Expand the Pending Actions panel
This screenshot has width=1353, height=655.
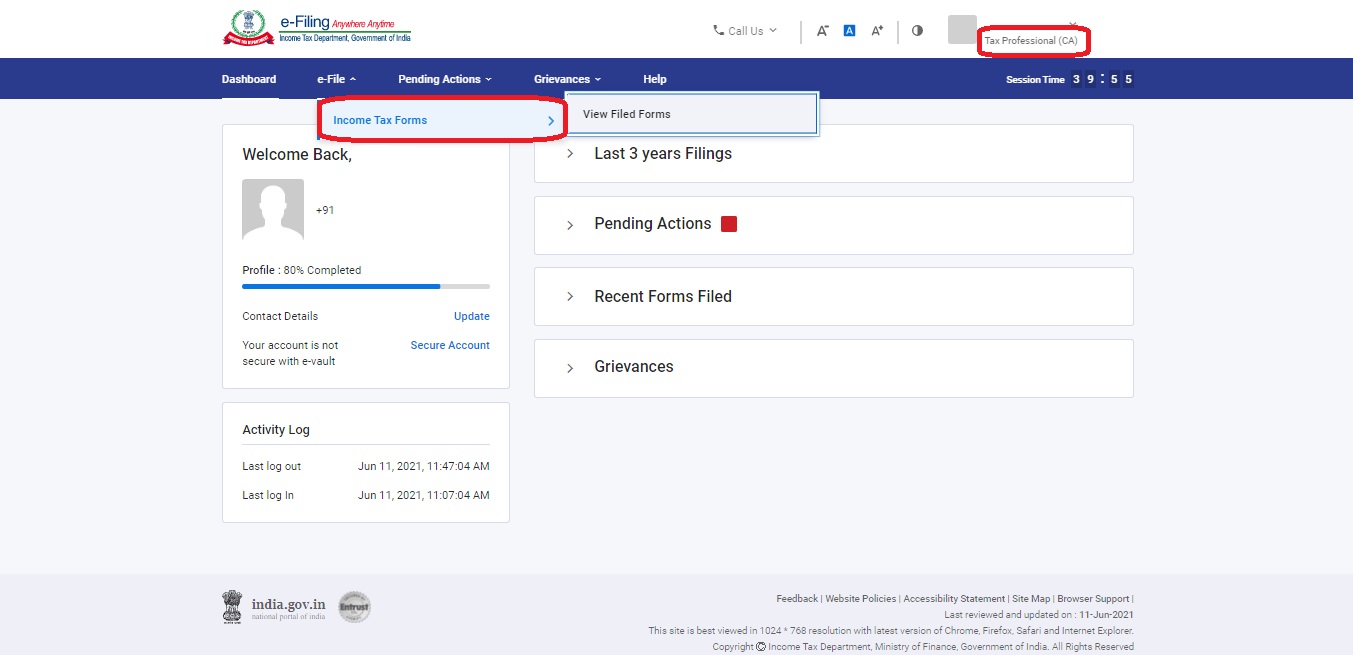coord(652,224)
